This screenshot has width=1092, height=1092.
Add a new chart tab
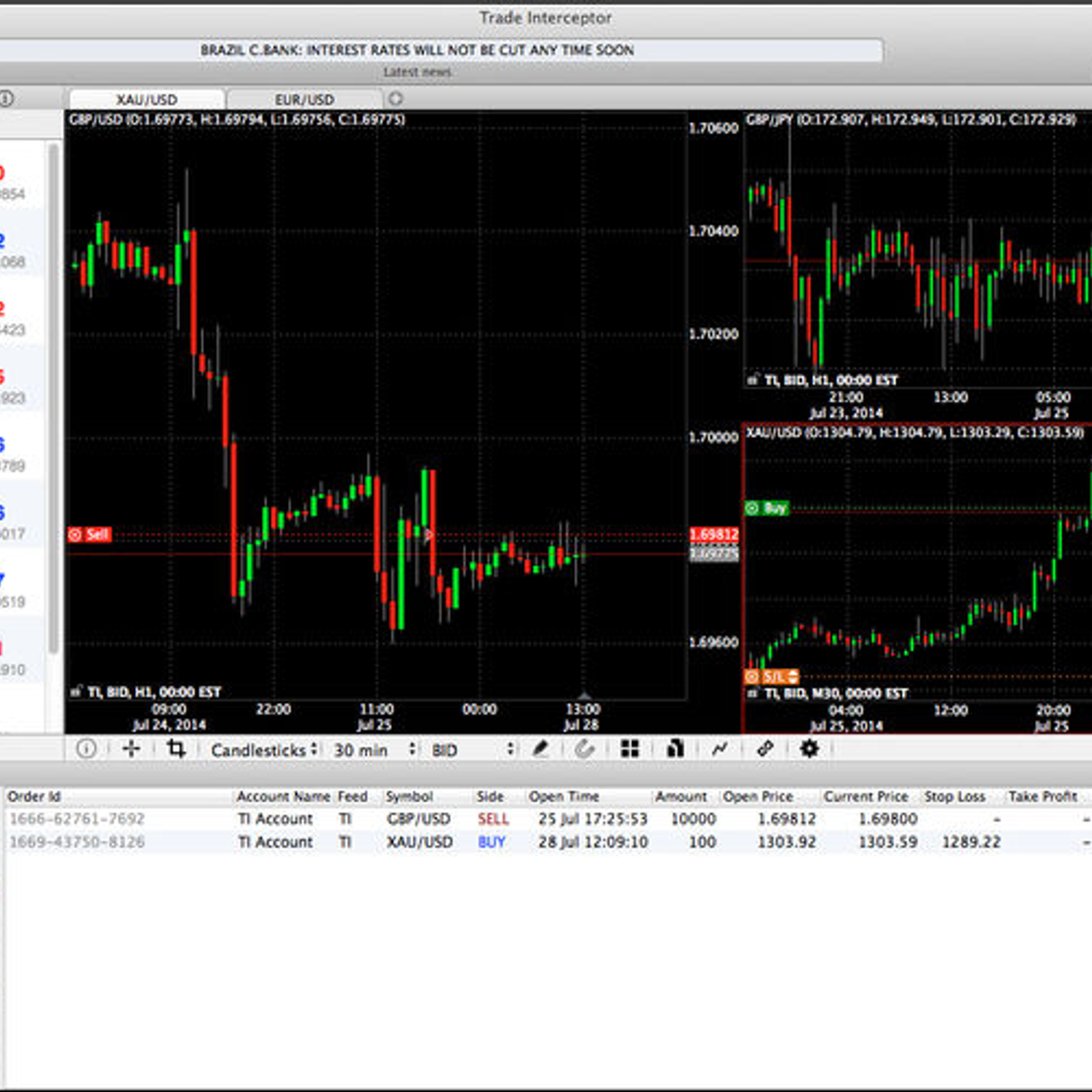396,99
